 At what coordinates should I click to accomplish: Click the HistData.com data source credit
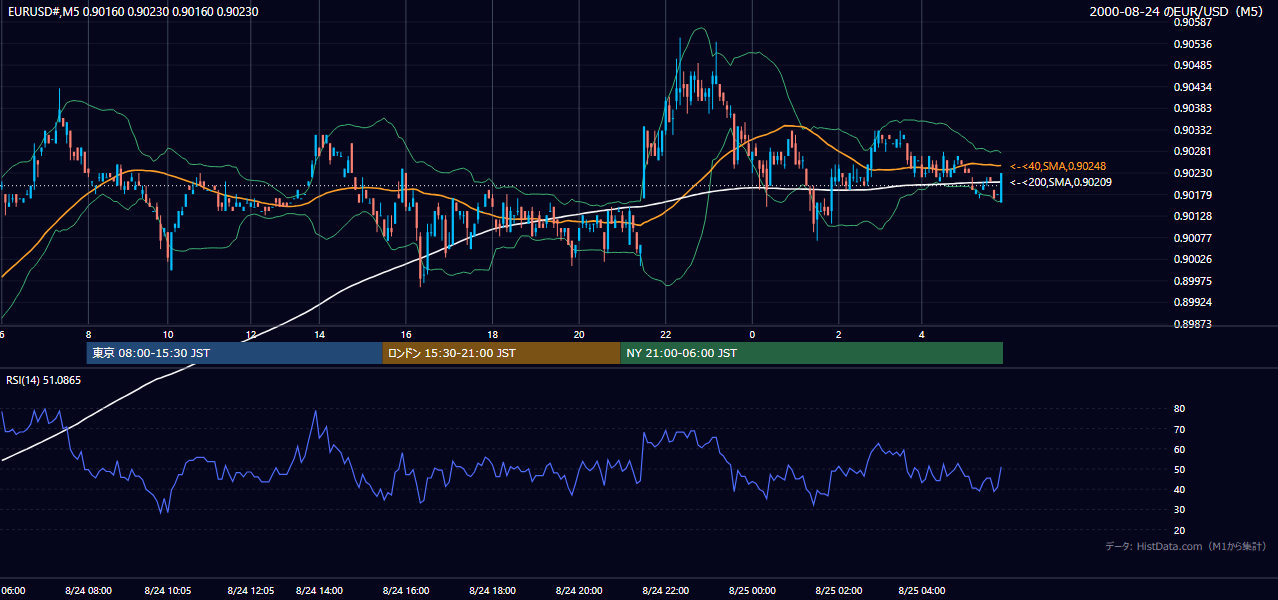point(1186,546)
